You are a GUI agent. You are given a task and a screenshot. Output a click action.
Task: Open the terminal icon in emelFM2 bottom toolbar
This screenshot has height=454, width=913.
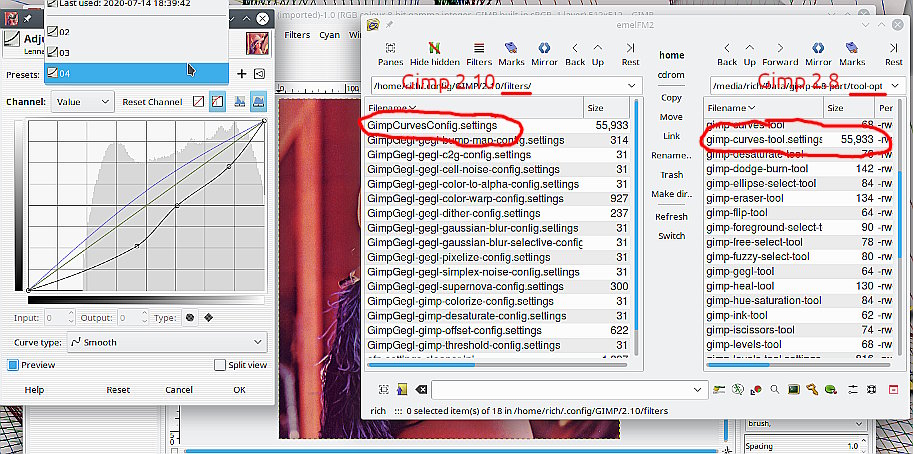(793, 389)
